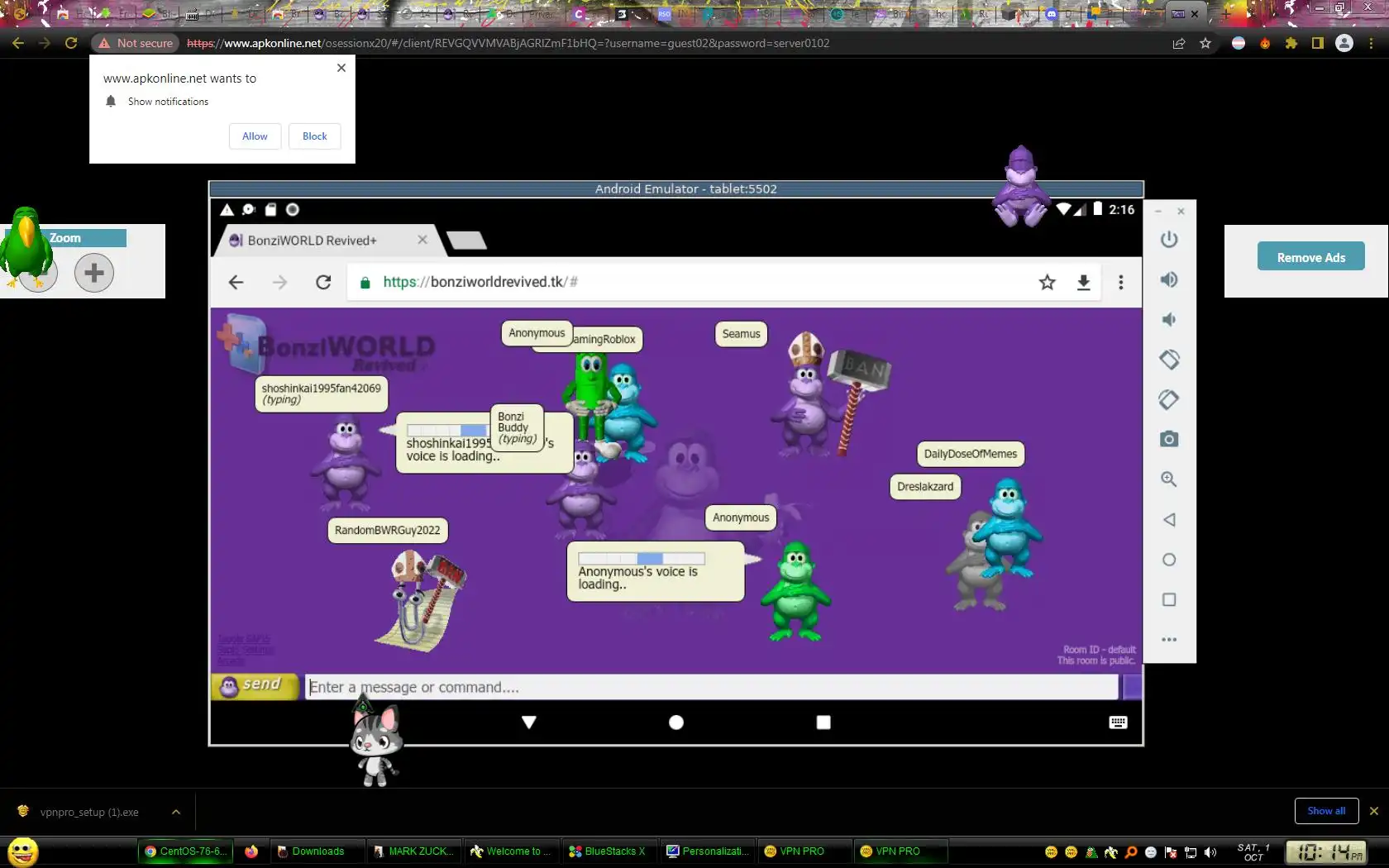Open the Personalization taskbar item
The width and height of the screenshot is (1389, 868).
(x=709, y=851)
